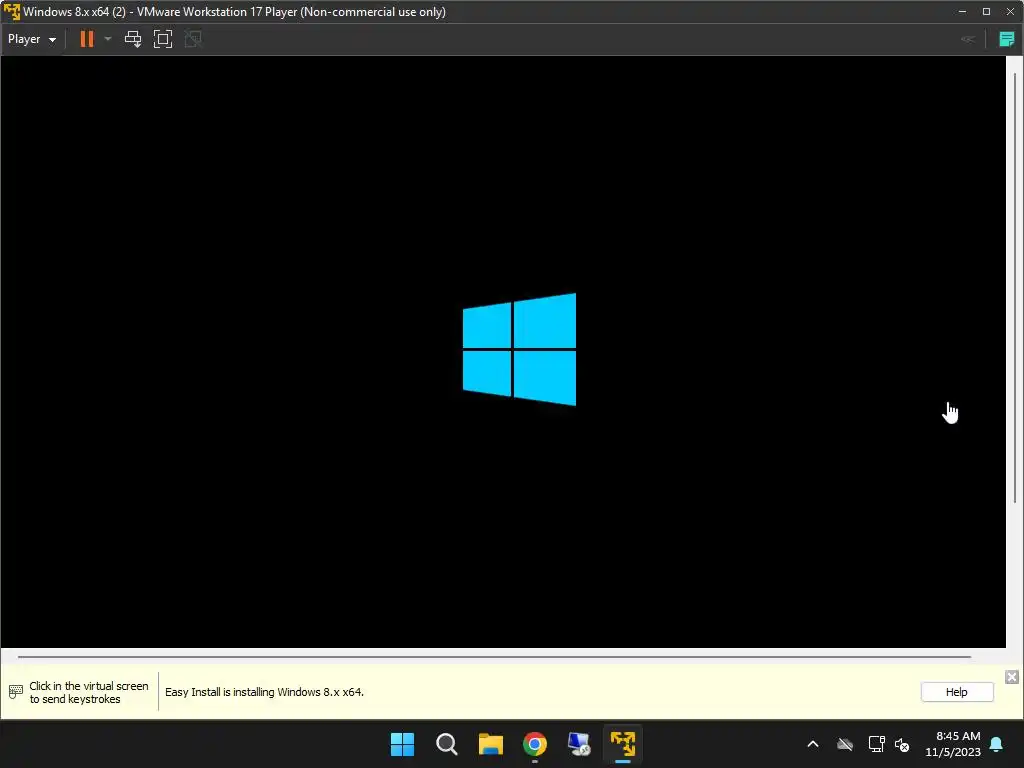This screenshot has height=768, width=1024.
Task: Click VMware Player taskbar icon
Action: click(x=623, y=744)
